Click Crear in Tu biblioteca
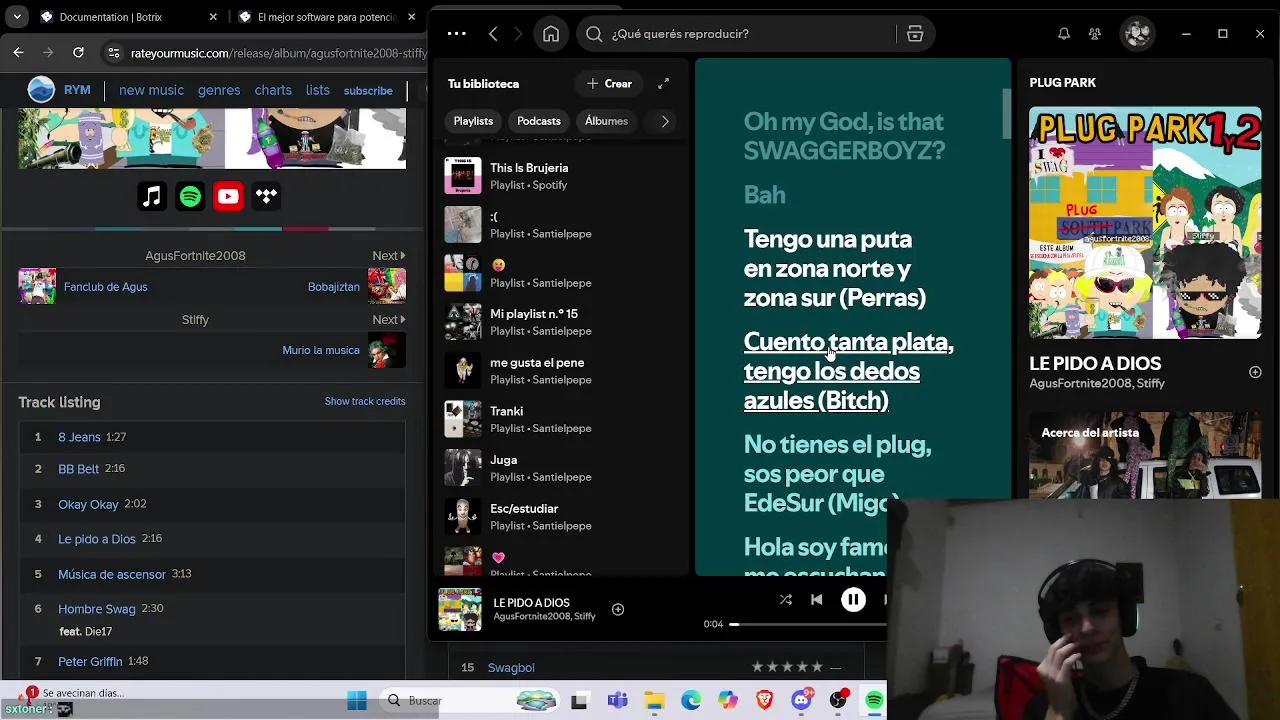This screenshot has width=1280, height=720. coord(609,84)
